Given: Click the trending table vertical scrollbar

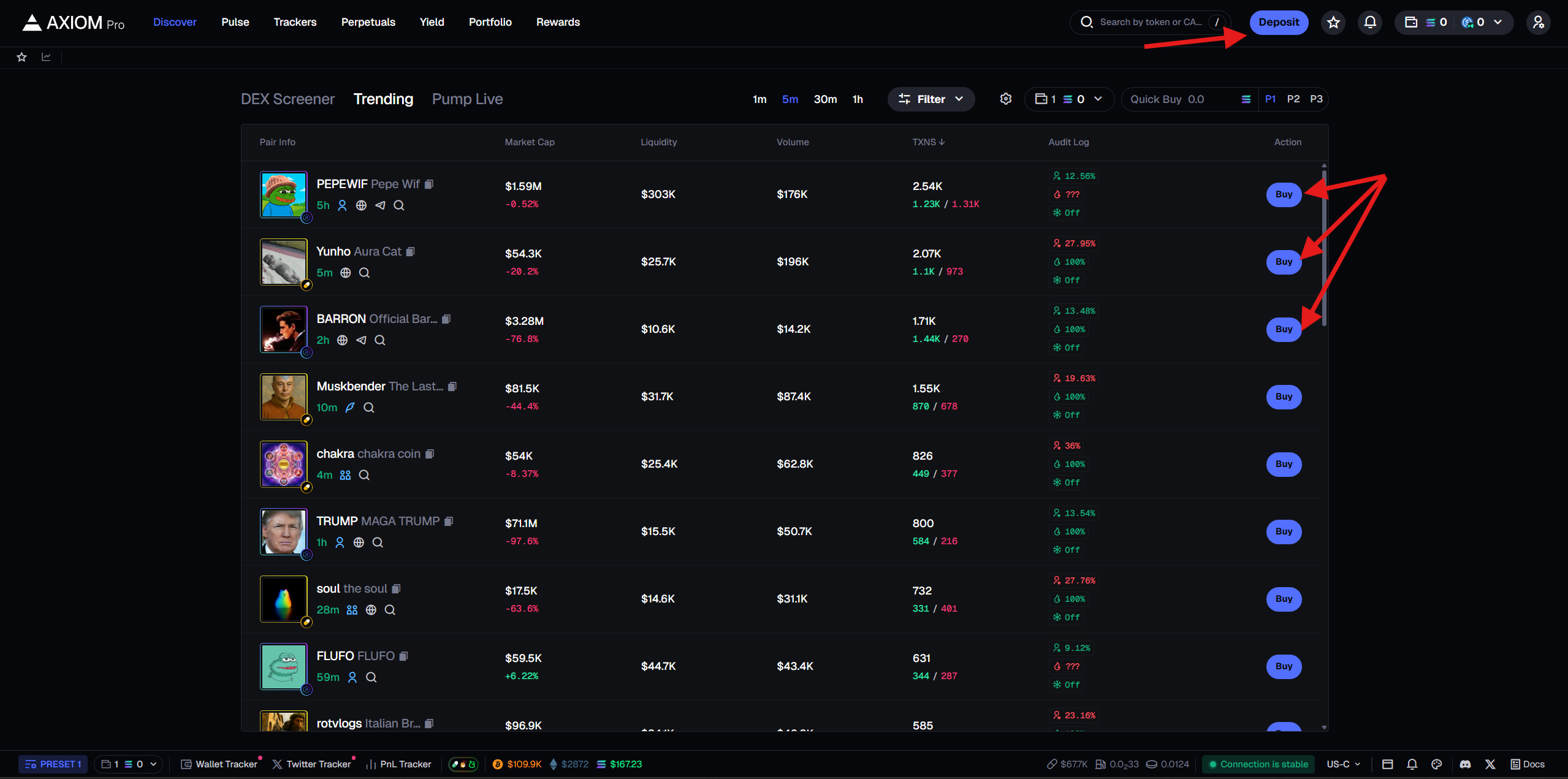Looking at the screenshot, I should point(1324,248).
